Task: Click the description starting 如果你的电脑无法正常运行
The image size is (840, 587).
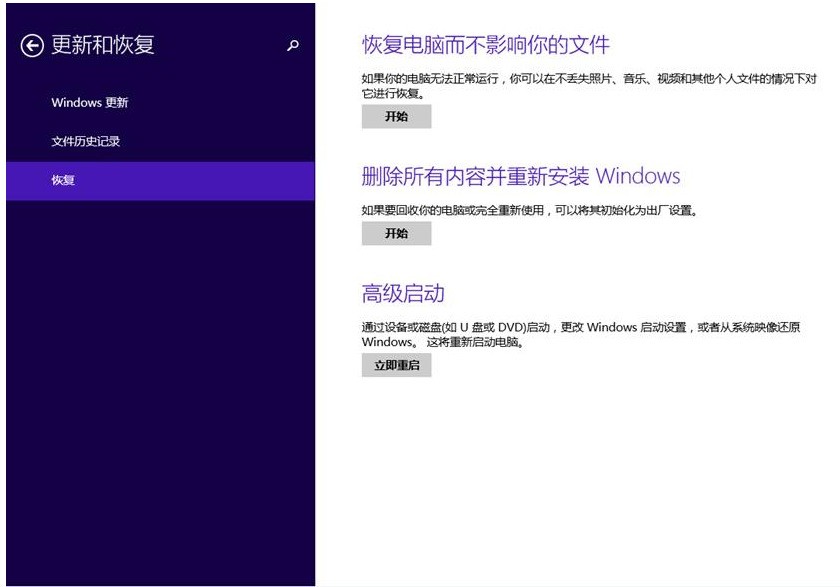Action: (x=589, y=86)
